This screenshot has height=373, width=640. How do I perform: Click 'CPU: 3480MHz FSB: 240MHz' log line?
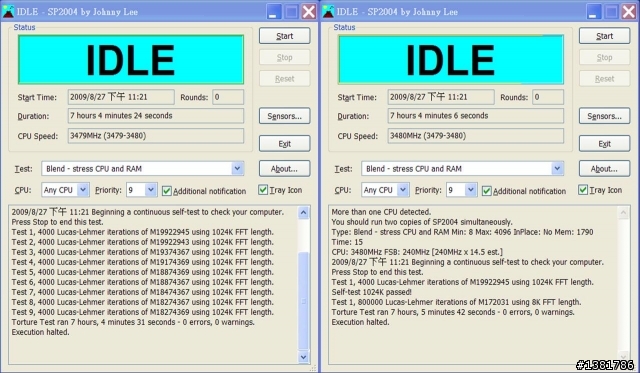(417, 252)
